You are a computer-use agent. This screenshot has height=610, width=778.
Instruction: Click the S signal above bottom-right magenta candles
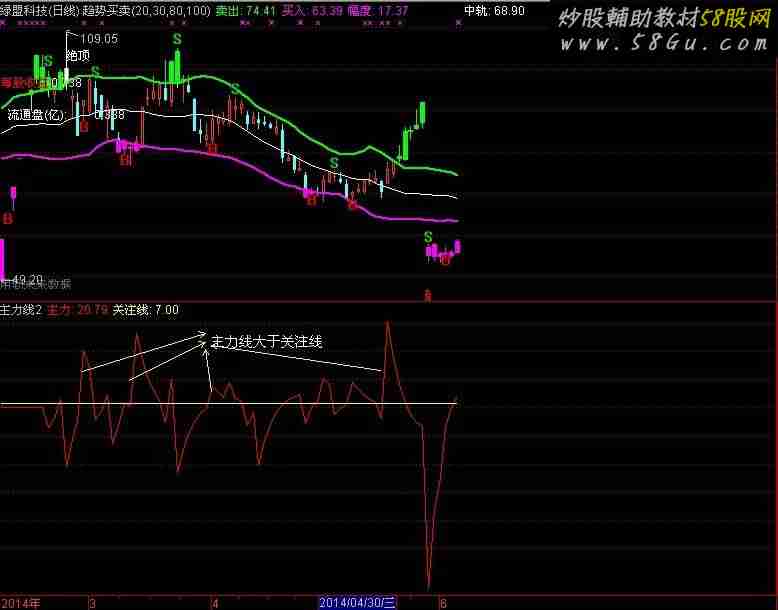[x=428, y=237]
